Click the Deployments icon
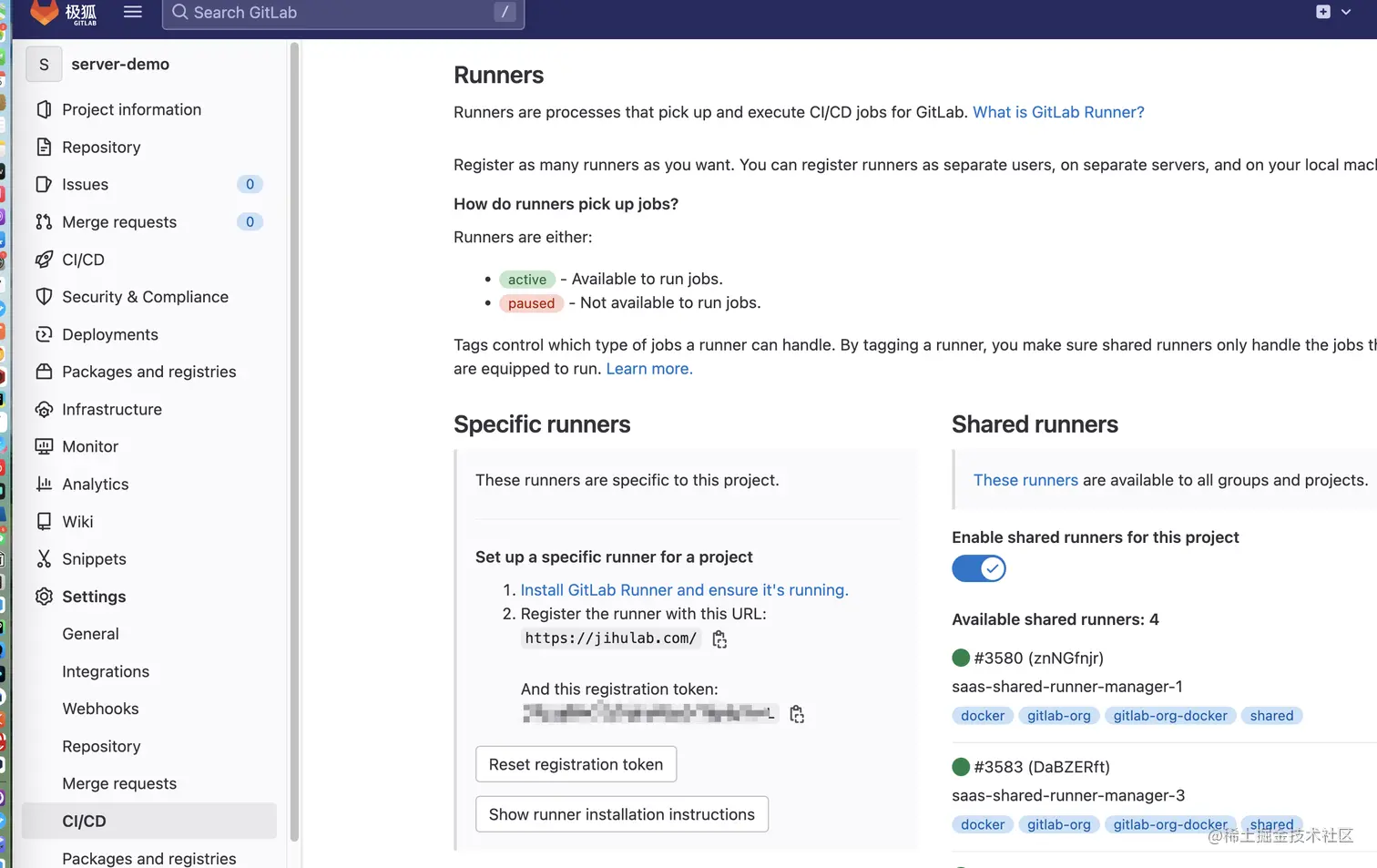The height and width of the screenshot is (868, 1377). pyautogui.click(x=44, y=334)
